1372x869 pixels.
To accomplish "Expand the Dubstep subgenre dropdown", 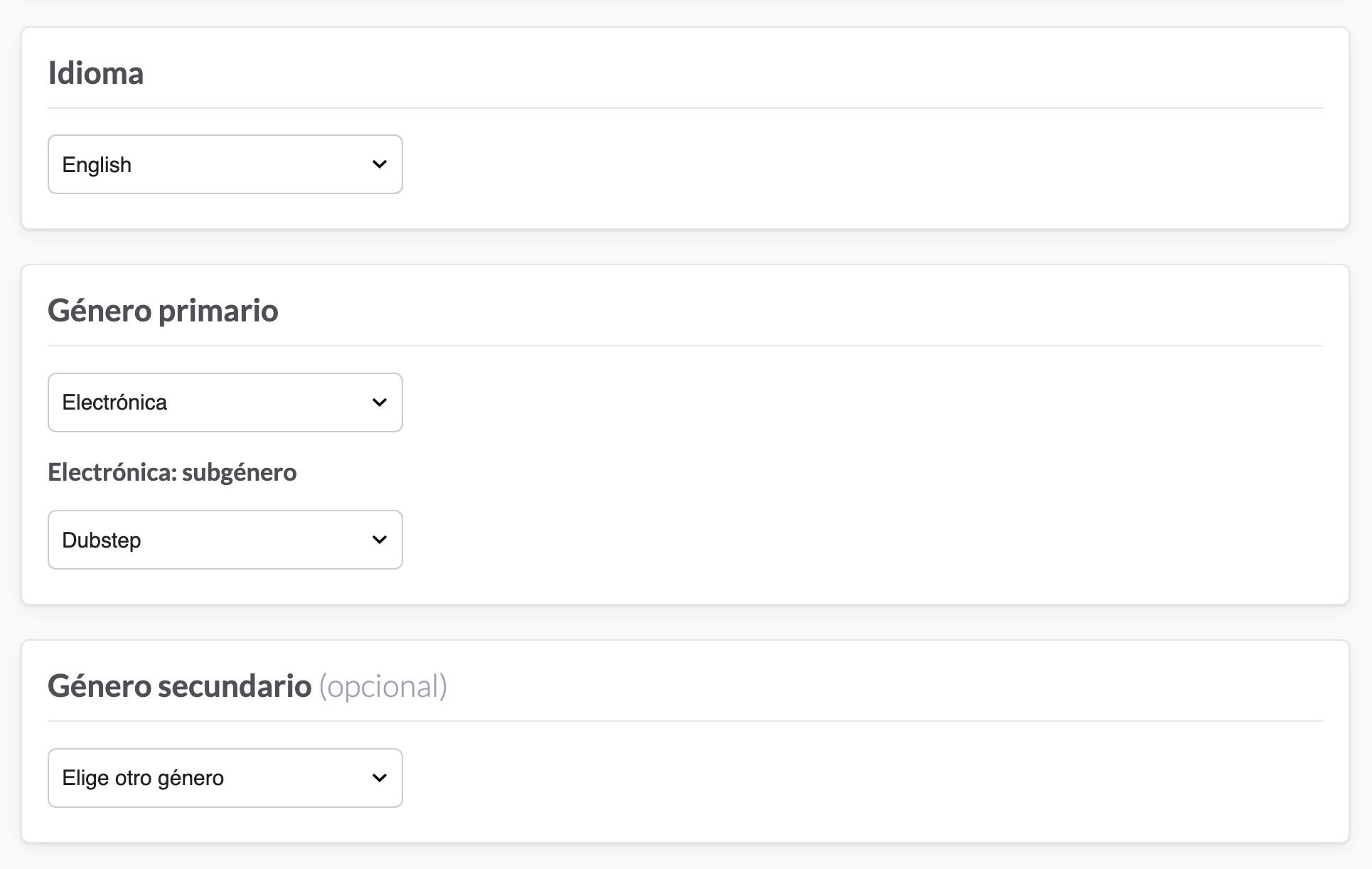I will [225, 540].
